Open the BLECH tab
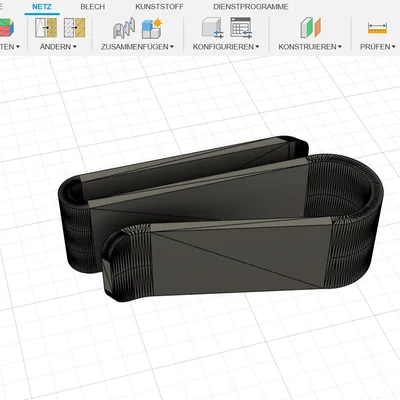Viewport: 400px width, 400px height. (x=93, y=7)
